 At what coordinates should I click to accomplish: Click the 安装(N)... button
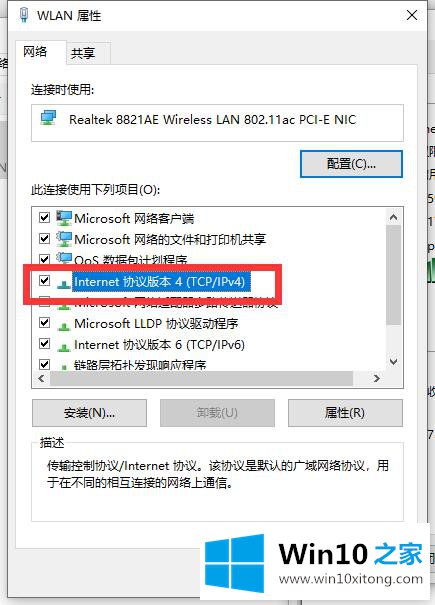coord(90,413)
